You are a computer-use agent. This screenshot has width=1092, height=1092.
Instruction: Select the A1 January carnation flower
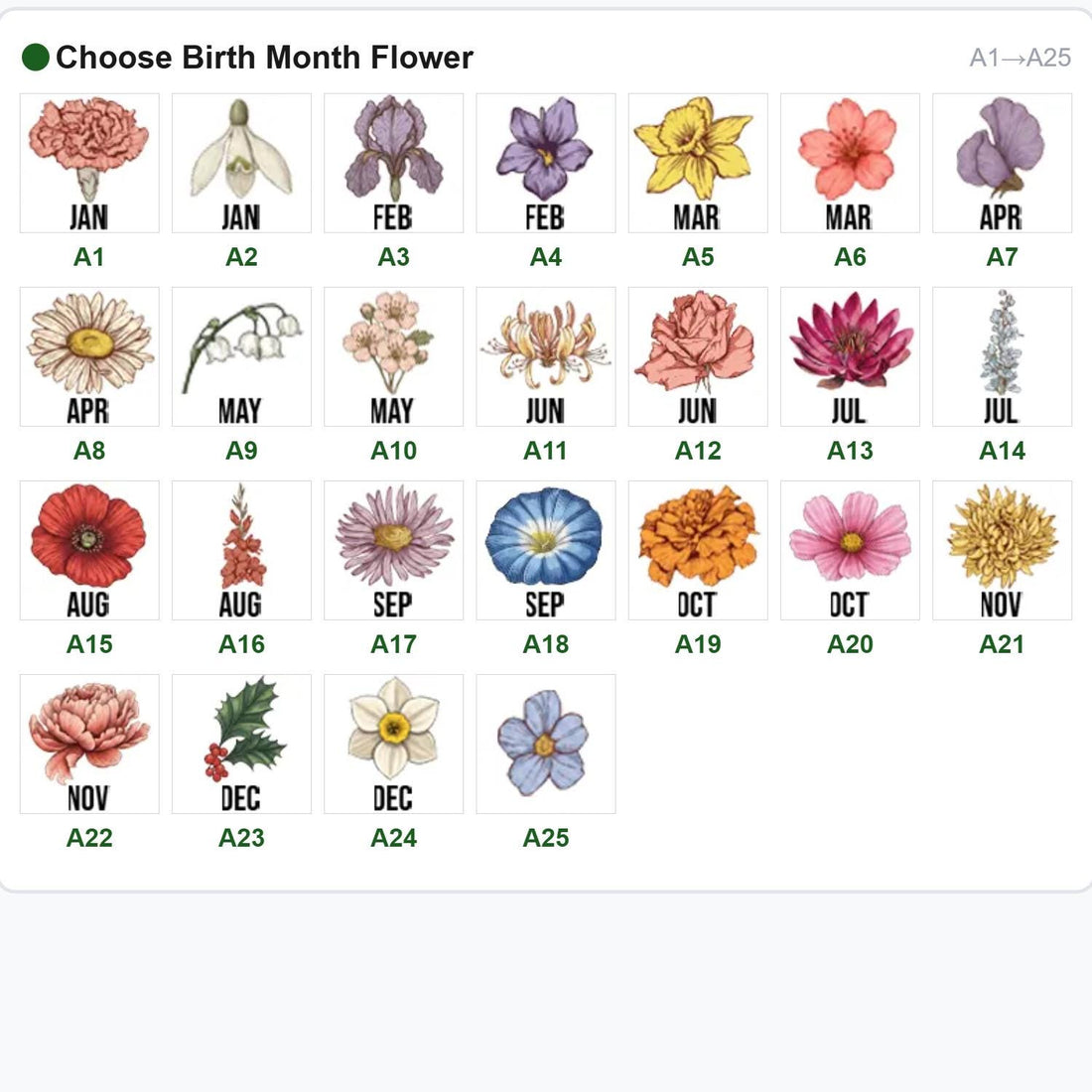(89, 163)
